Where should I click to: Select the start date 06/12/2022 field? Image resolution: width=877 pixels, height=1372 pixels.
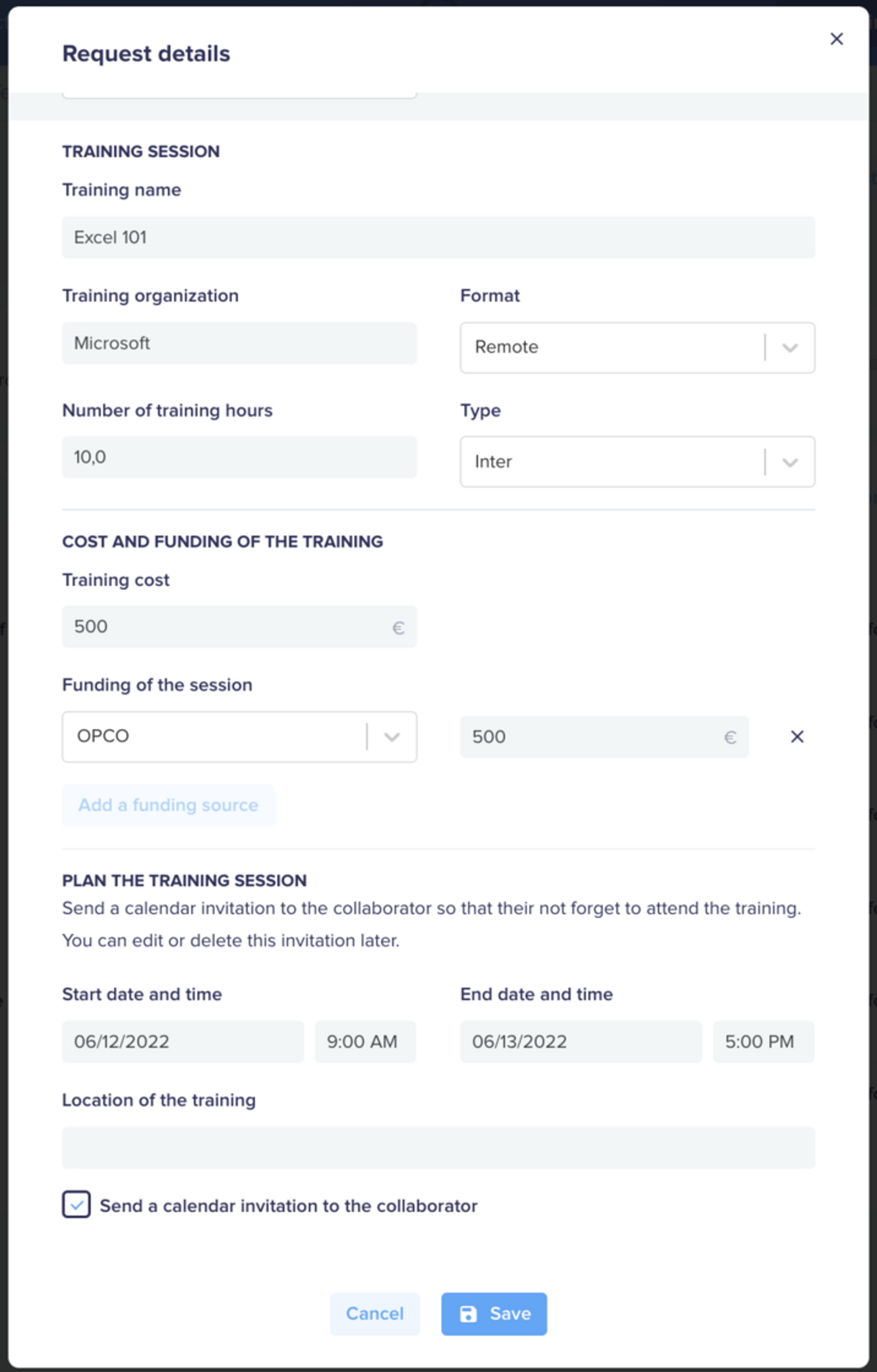coord(183,1042)
